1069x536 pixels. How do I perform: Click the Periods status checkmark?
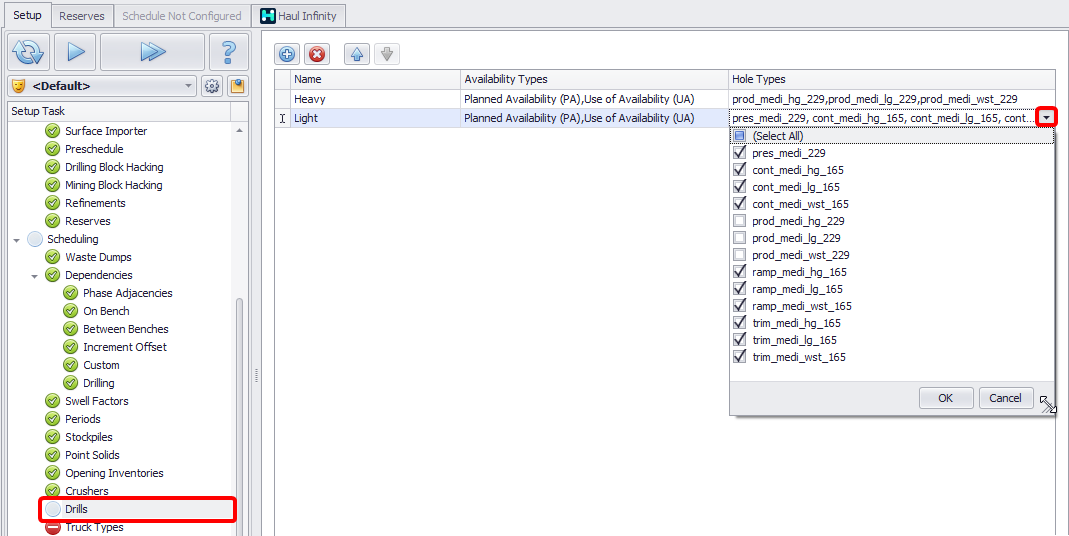[52, 419]
